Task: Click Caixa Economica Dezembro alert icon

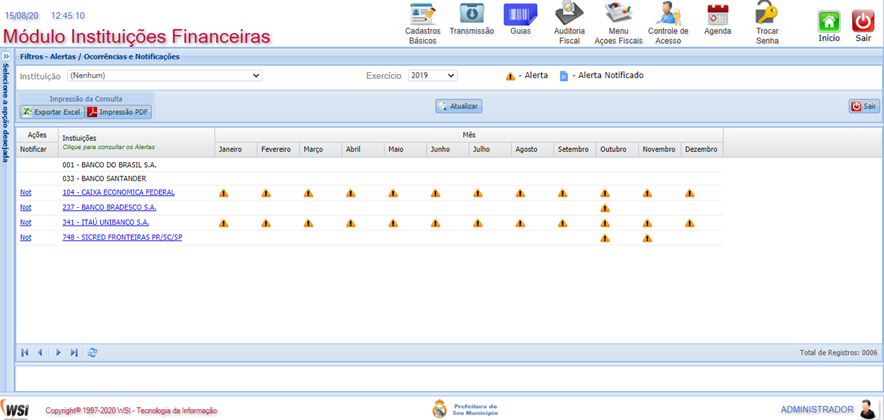Action: [x=689, y=193]
